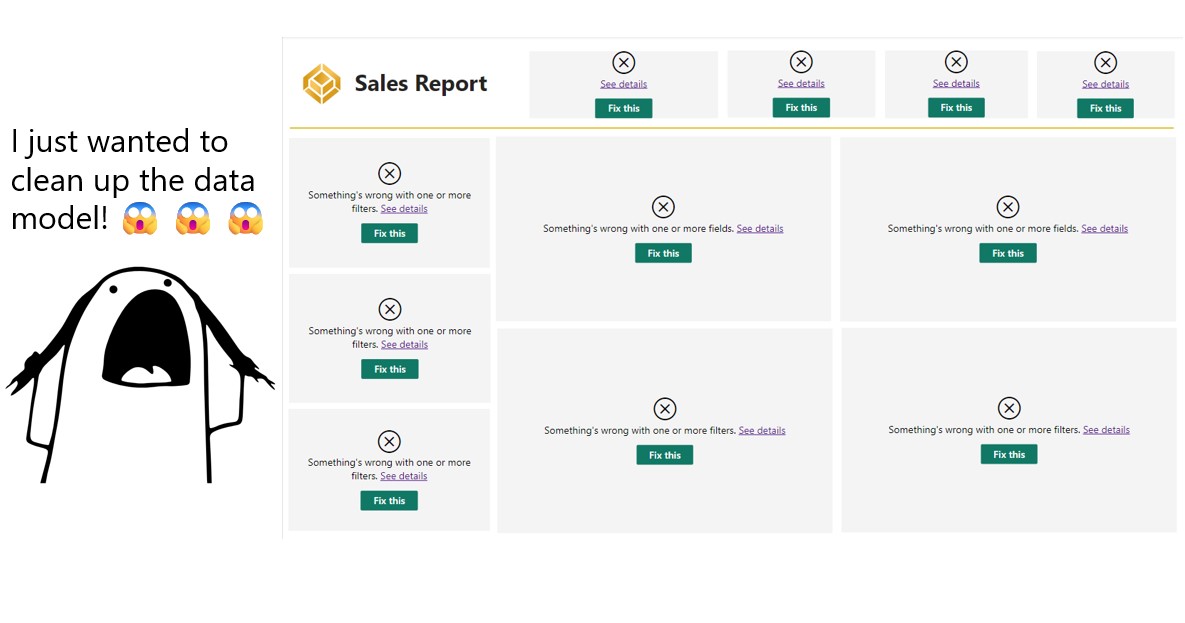Click error X icon in first header card
The image size is (1185, 623).
623,63
